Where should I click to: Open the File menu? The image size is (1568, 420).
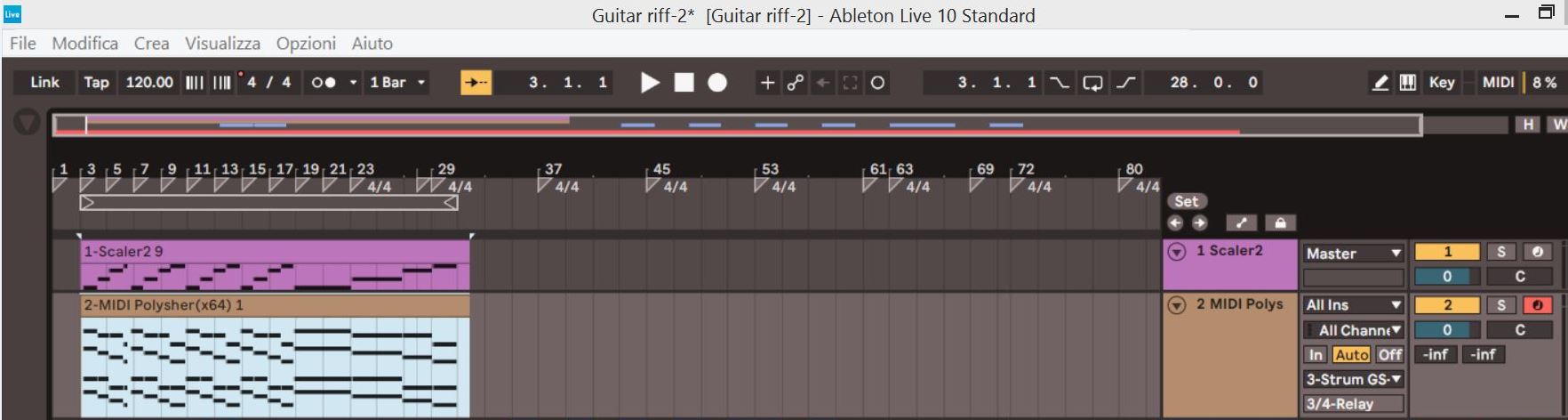coord(23,43)
